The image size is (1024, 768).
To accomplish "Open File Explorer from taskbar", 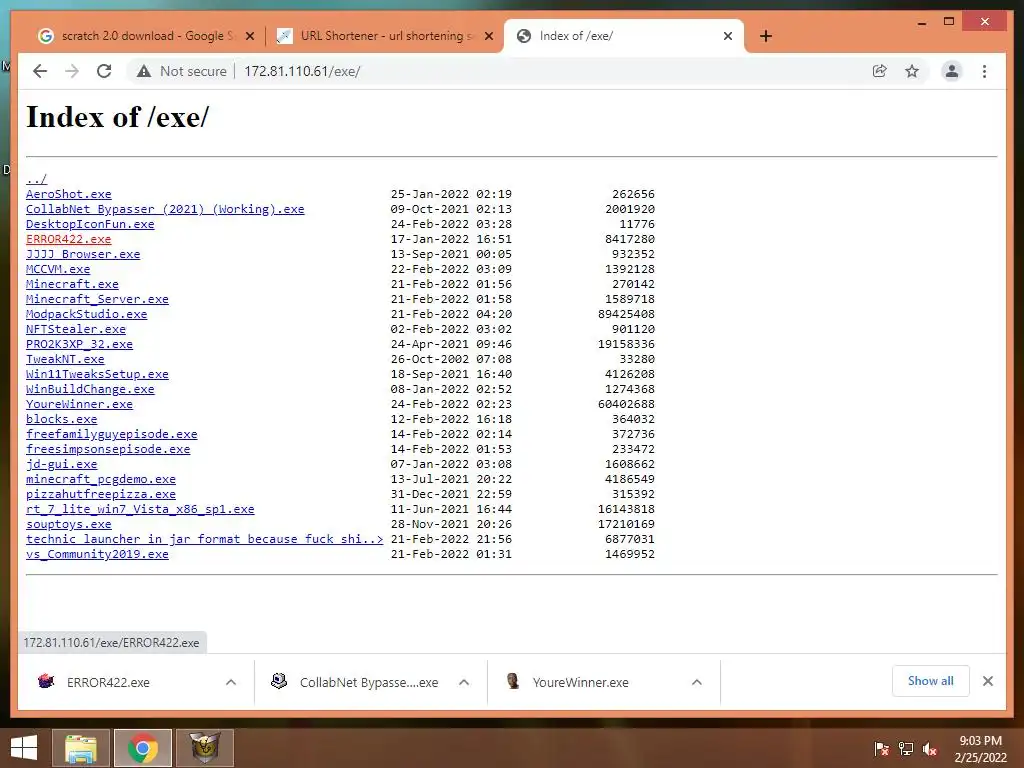I will coord(80,748).
